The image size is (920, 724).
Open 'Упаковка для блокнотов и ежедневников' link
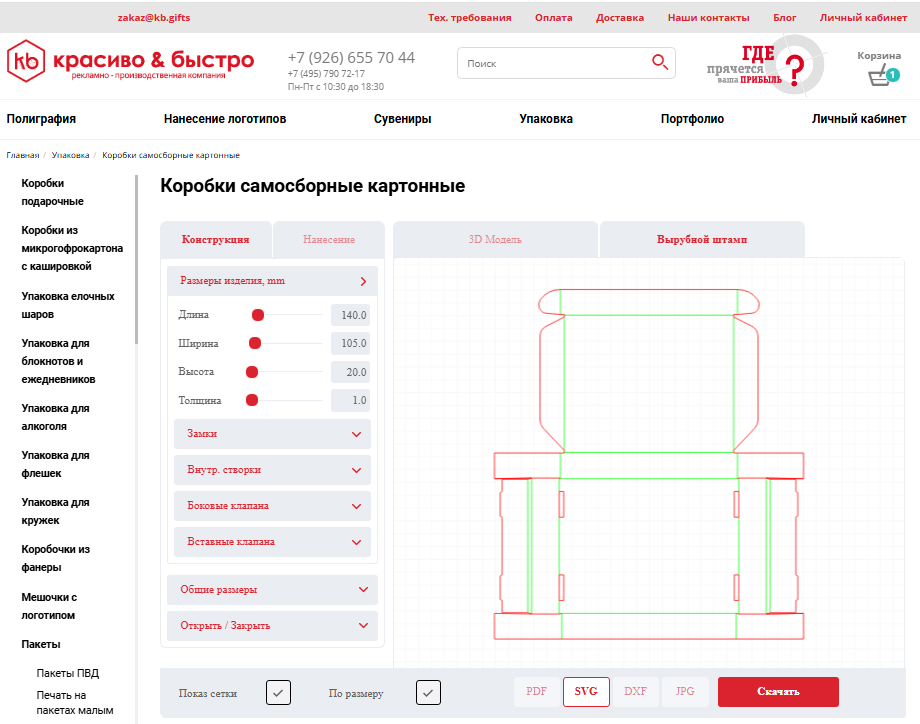point(58,361)
